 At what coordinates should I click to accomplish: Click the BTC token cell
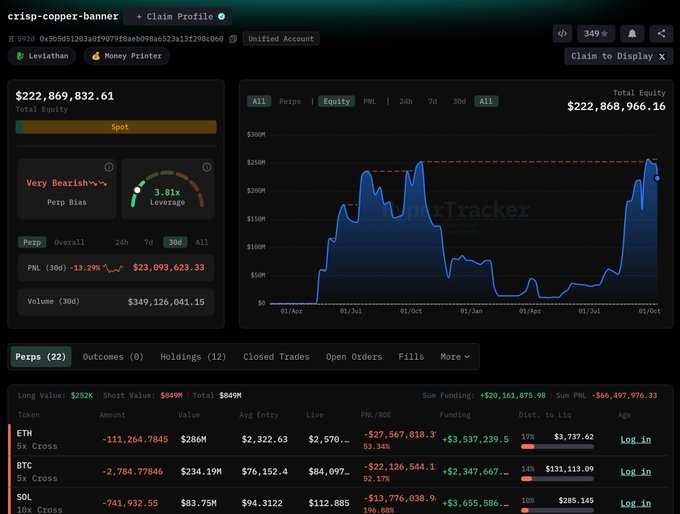37,471
